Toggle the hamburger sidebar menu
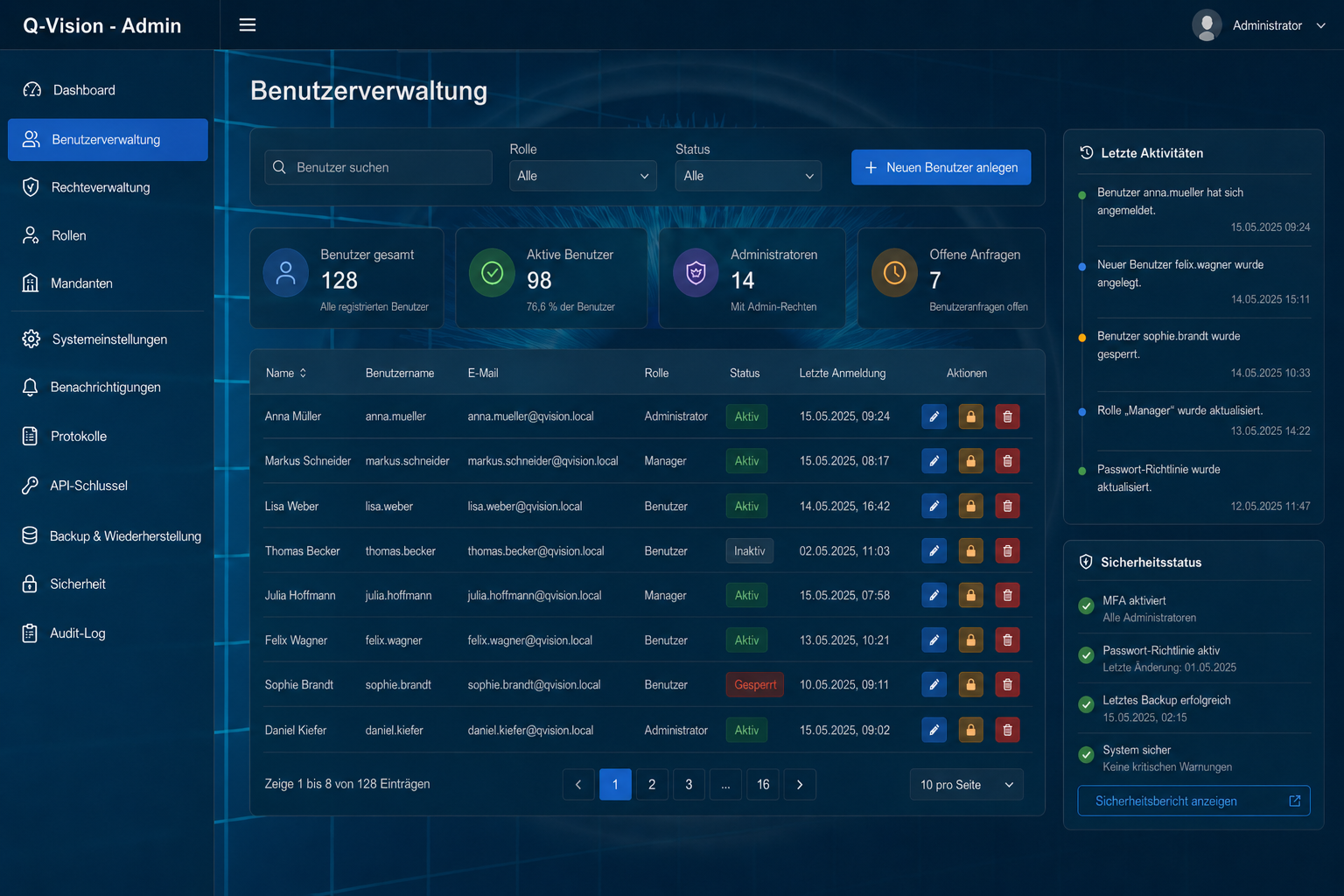1344x896 pixels. coord(248,24)
